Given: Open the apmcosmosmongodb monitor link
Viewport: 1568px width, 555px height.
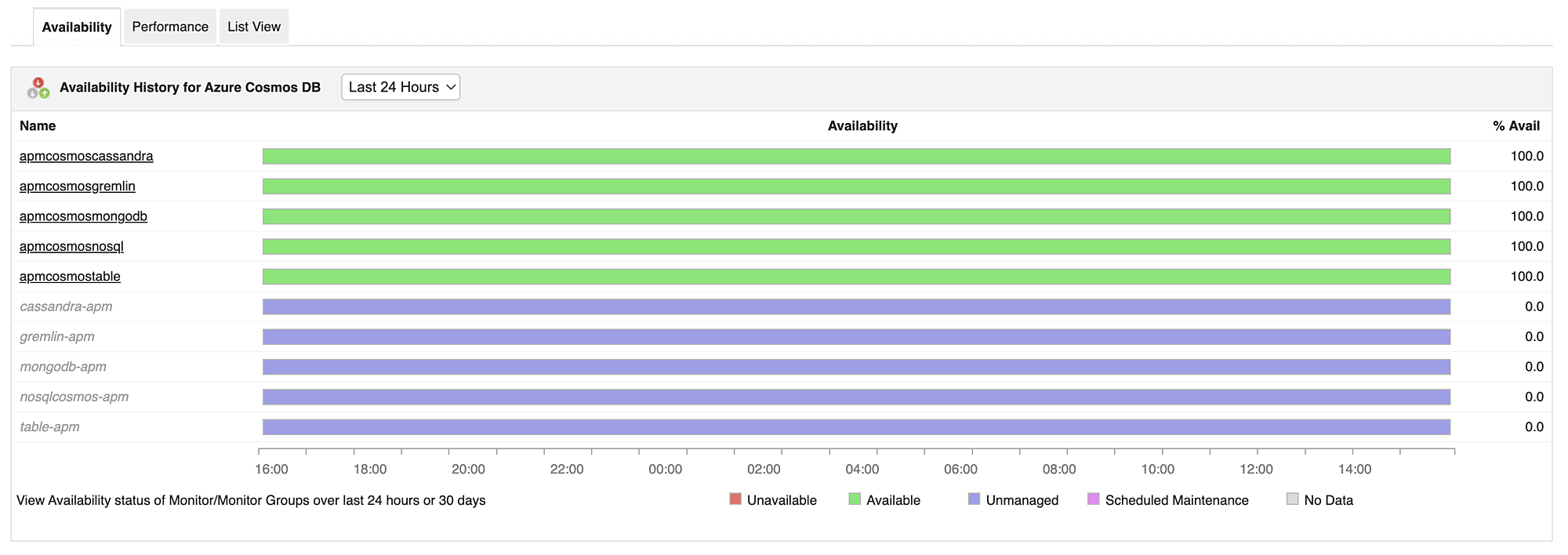Looking at the screenshot, I should click(x=83, y=216).
